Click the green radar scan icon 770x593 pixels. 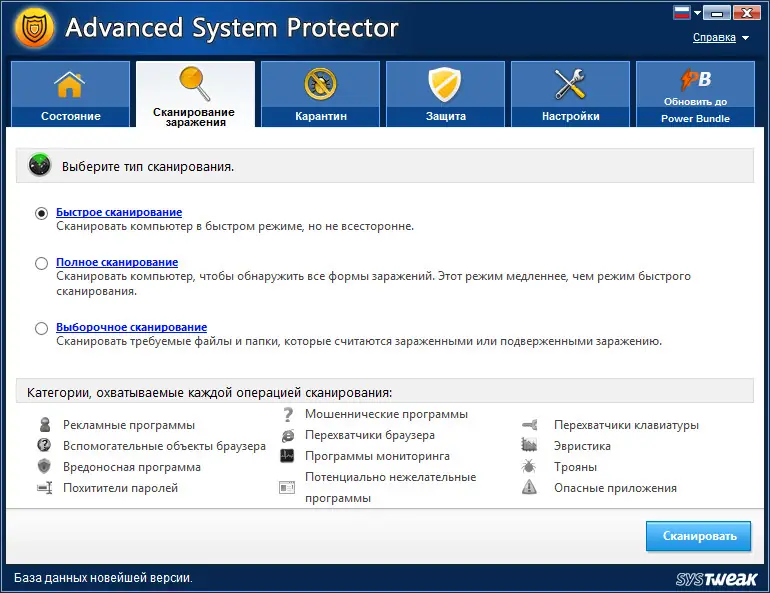(40, 166)
